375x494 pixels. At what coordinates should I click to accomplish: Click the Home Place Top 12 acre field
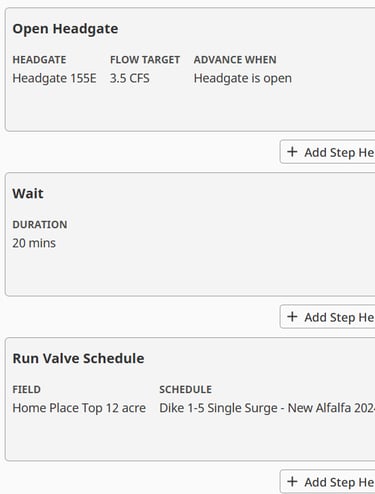(79, 408)
